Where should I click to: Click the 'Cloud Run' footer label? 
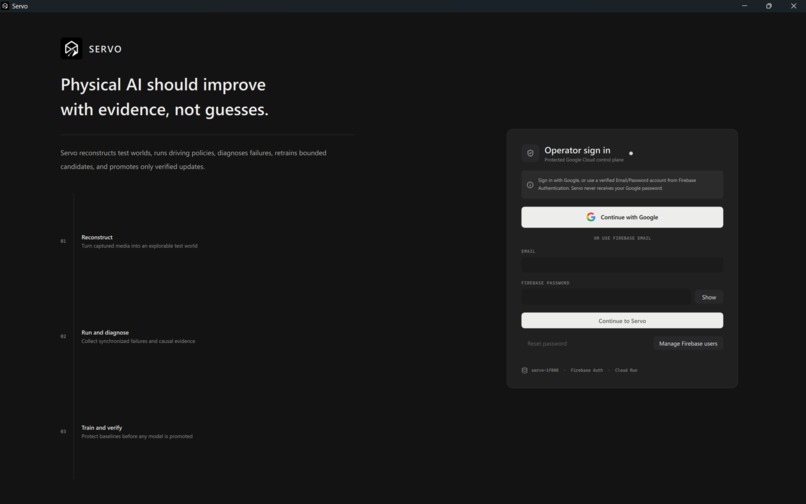[x=626, y=370]
